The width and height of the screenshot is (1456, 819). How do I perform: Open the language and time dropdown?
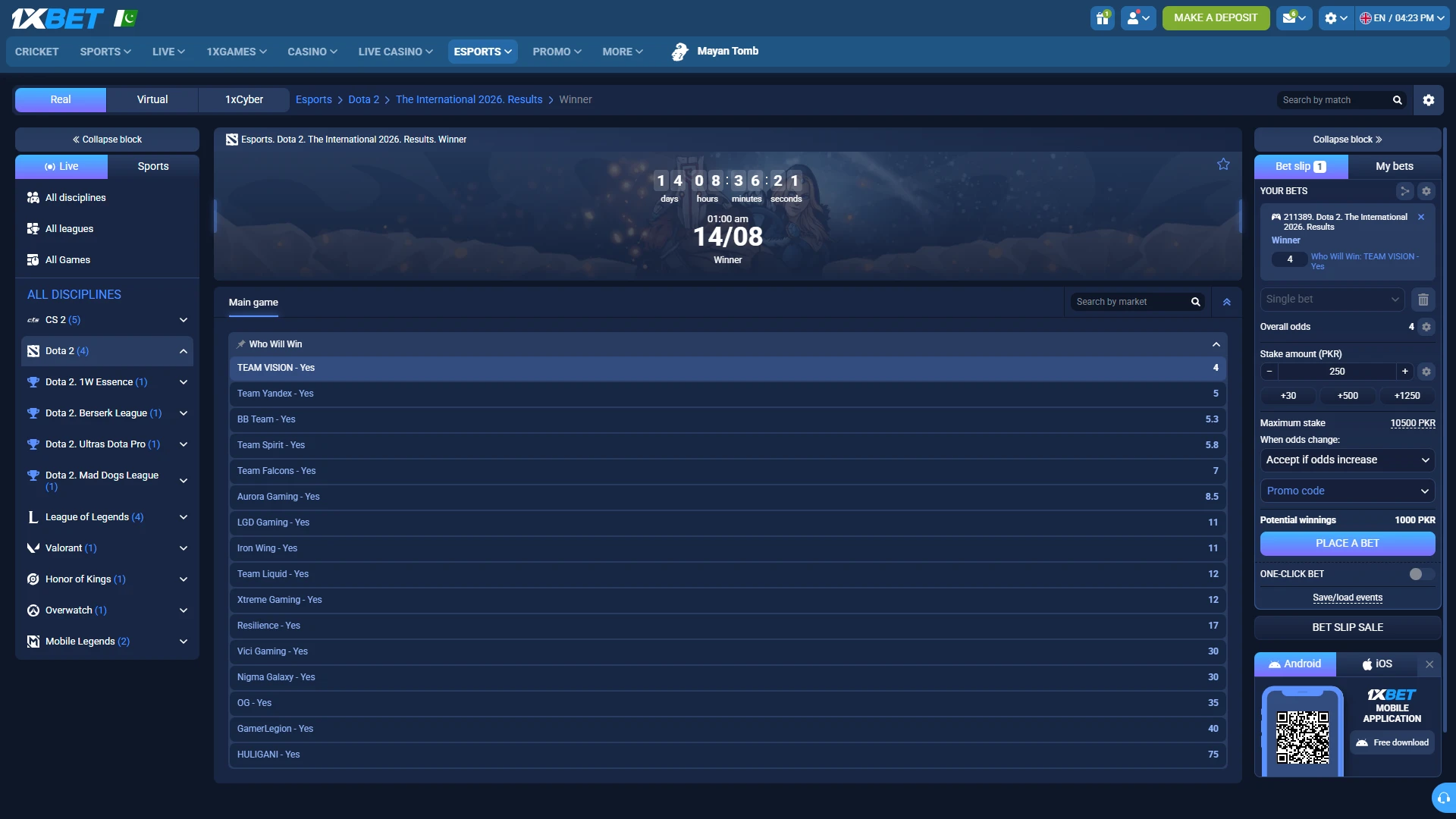click(1401, 18)
